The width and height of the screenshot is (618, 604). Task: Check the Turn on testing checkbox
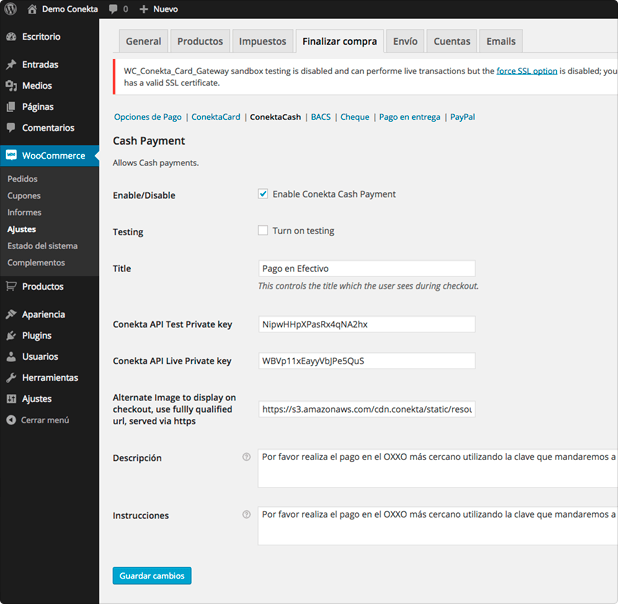(263, 230)
